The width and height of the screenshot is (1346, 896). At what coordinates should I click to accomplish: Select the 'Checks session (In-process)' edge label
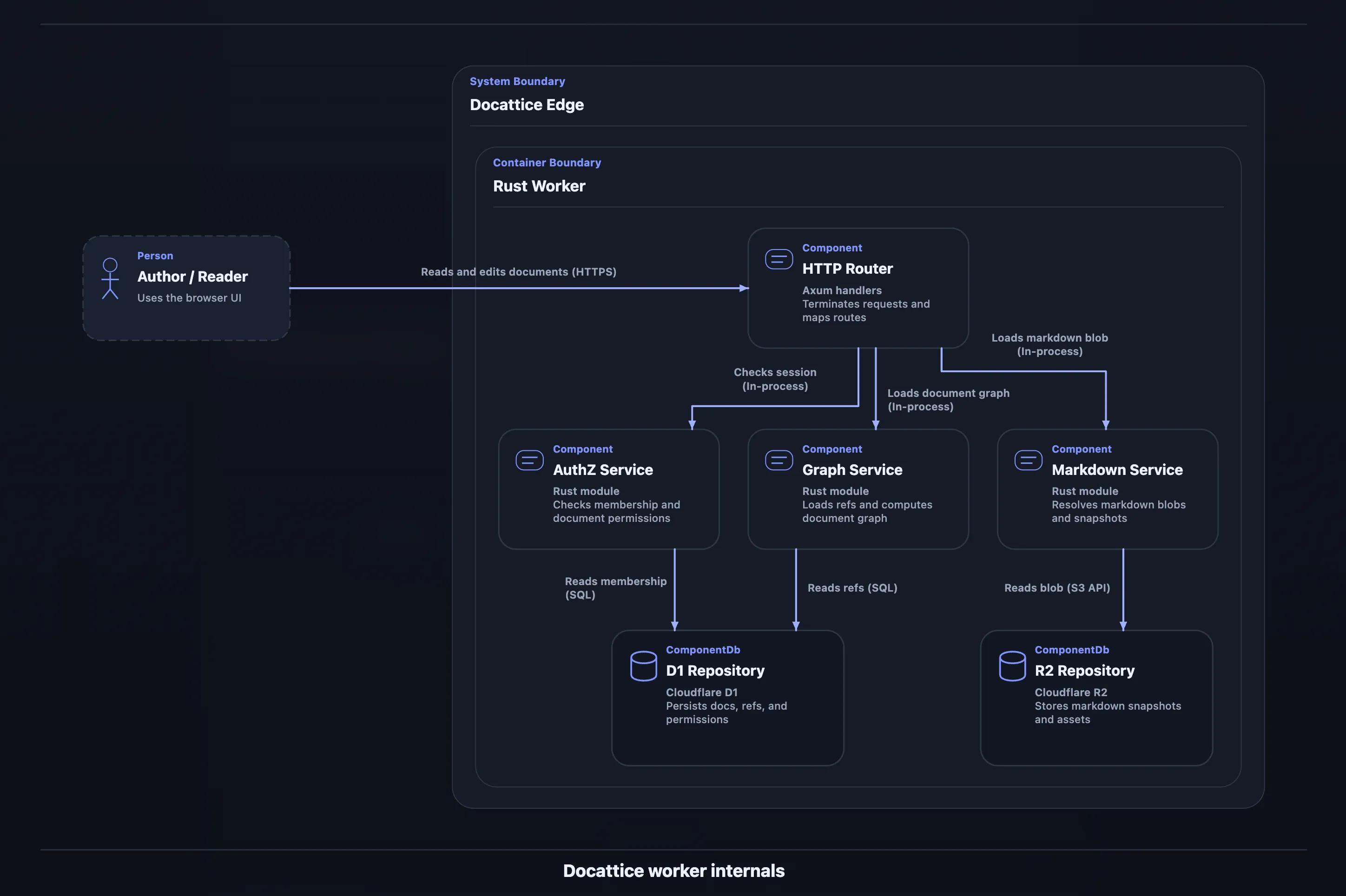[775, 379]
